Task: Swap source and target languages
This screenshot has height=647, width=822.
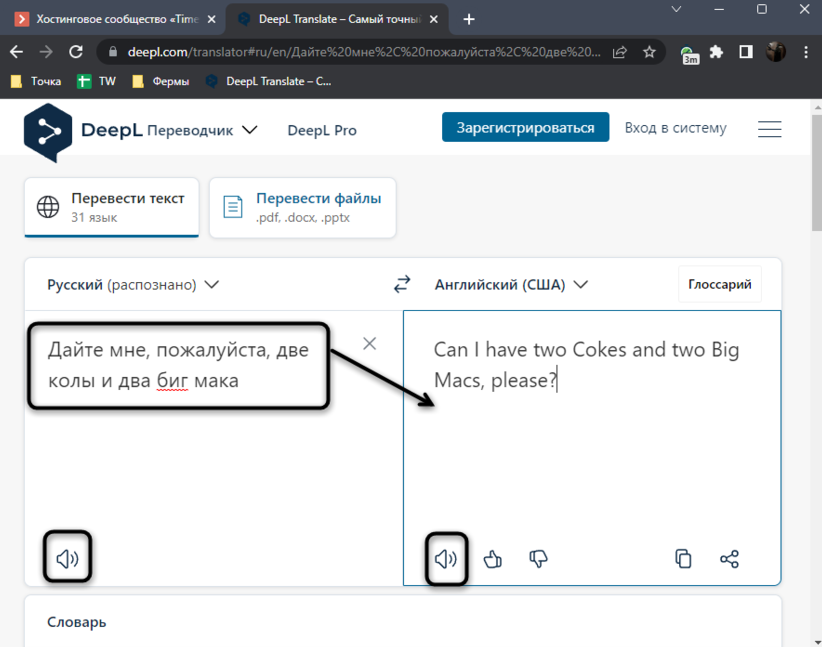Action: pos(402,284)
